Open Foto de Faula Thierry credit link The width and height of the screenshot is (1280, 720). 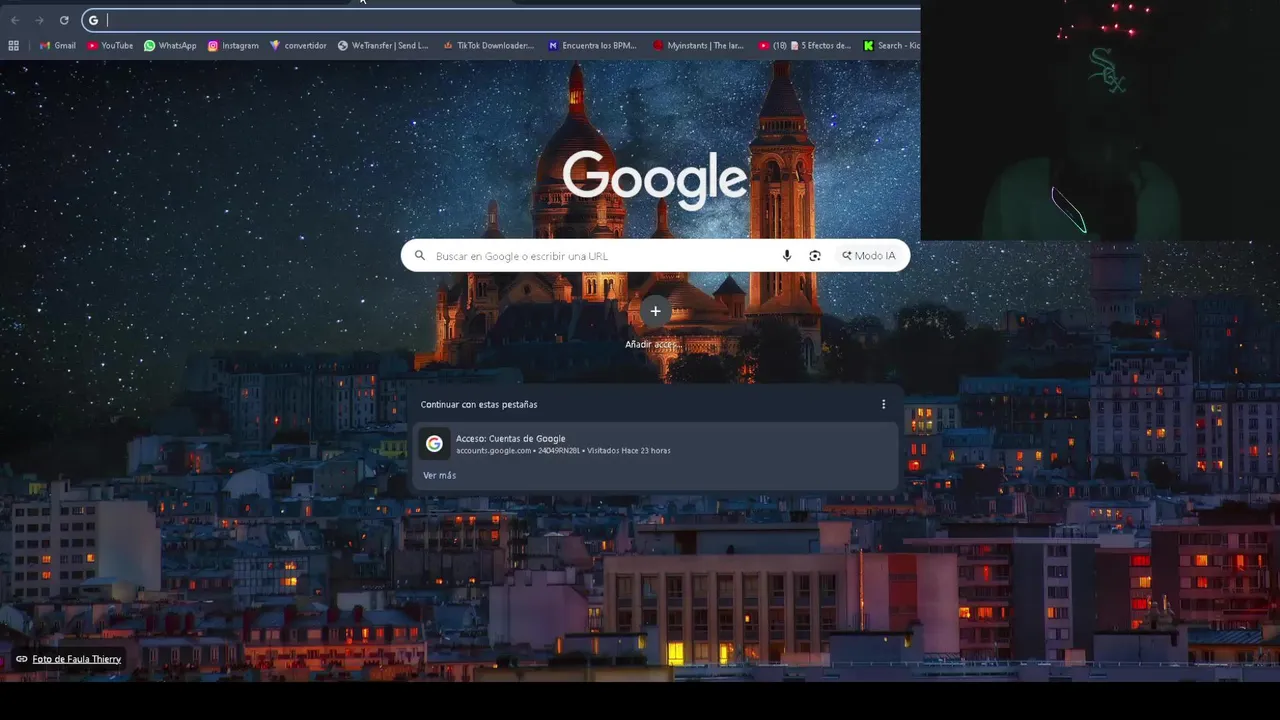pos(77,659)
